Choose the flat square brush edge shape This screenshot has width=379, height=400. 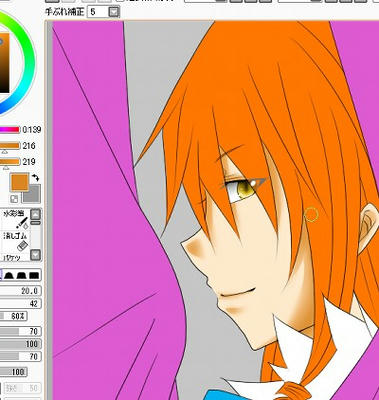(34, 275)
